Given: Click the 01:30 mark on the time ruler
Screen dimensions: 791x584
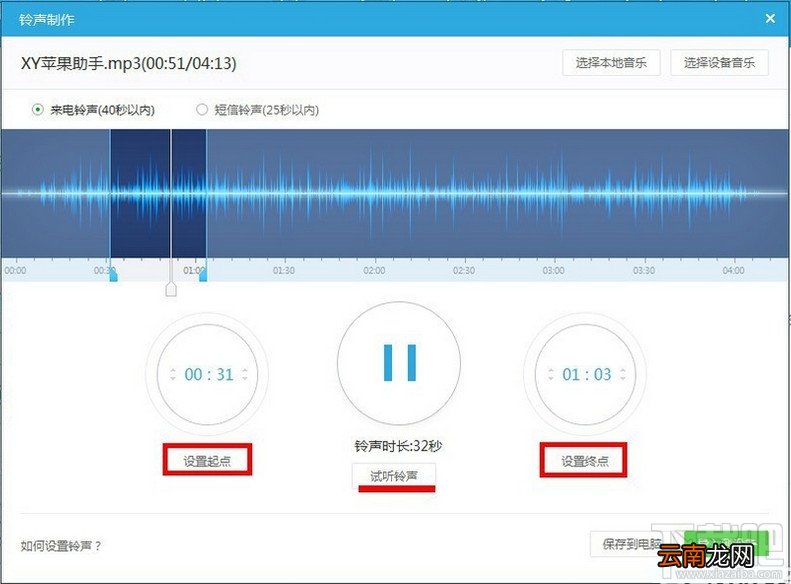Looking at the screenshot, I should click(x=284, y=270).
